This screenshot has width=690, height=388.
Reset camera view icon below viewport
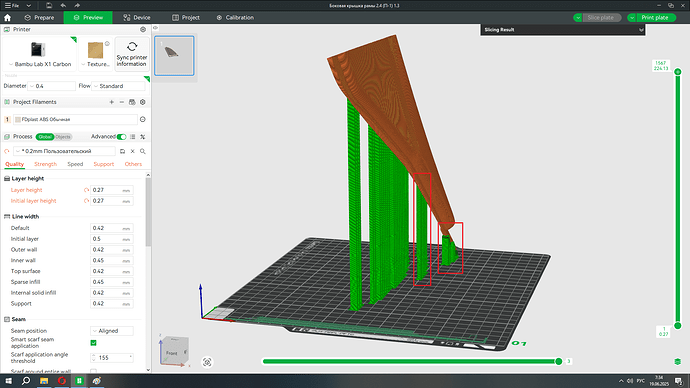tap(207, 362)
